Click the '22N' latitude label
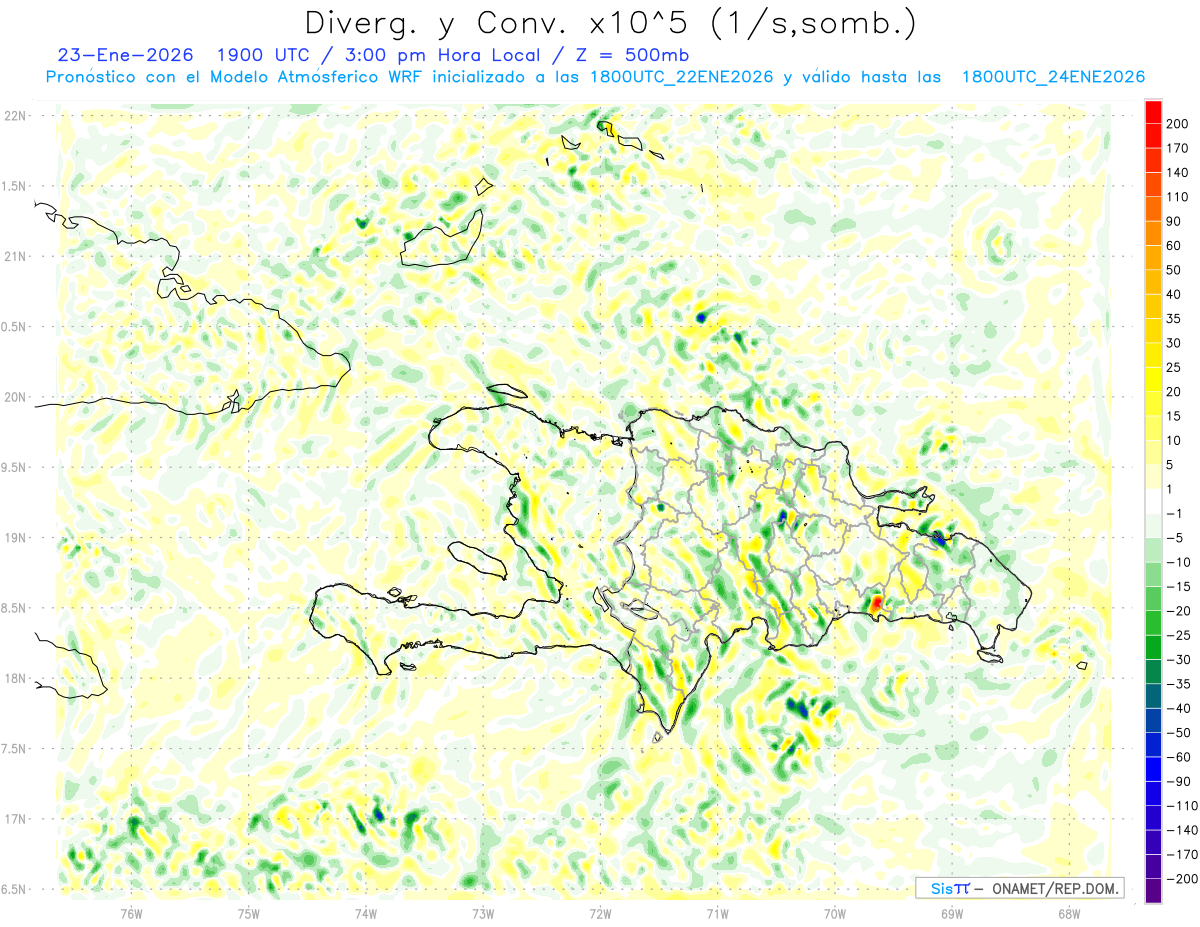 (x=14, y=116)
